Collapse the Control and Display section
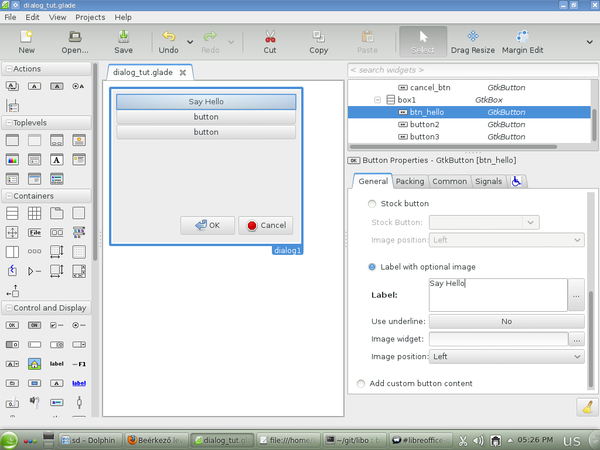The image size is (600, 450). point(9,308)
